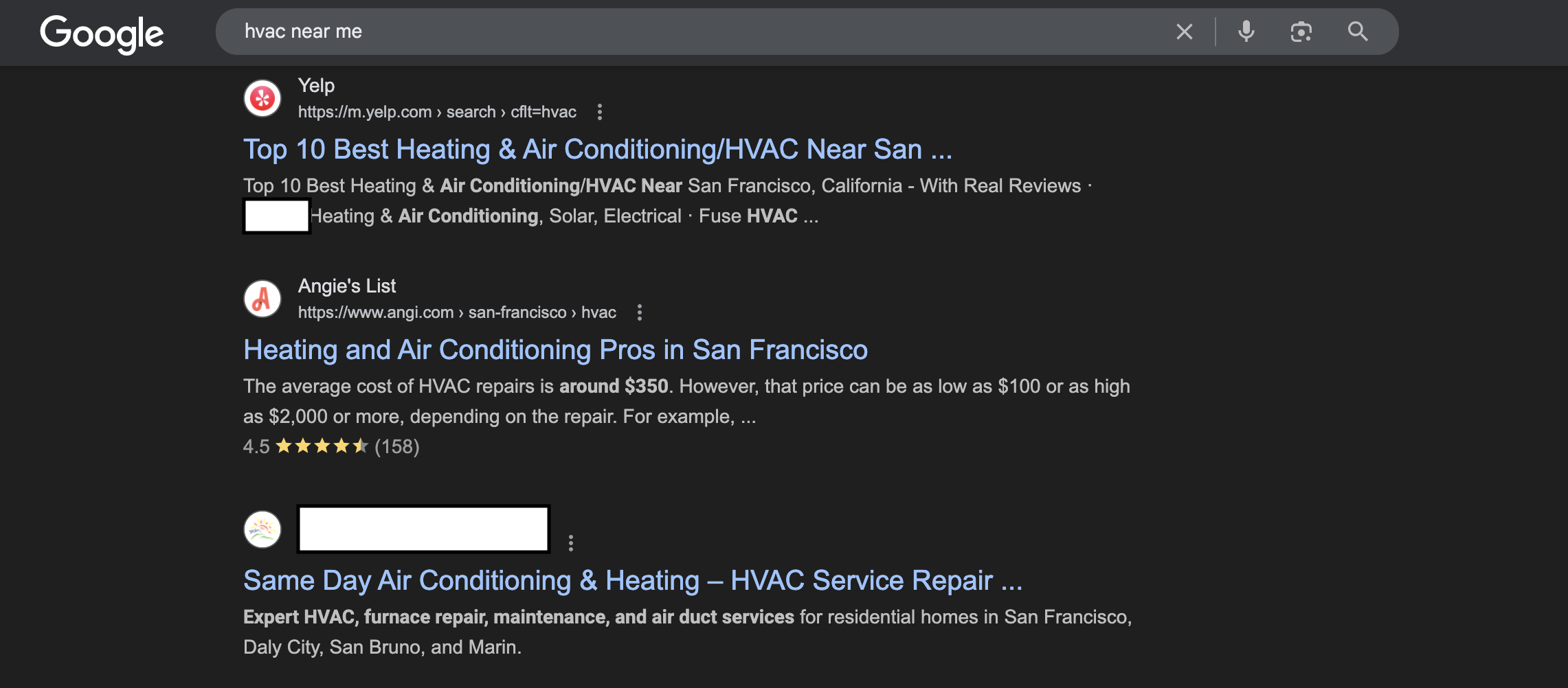Click the redacted text box in the Yelp snippet
Viewport: 1568px width, 688px height.
276,215
